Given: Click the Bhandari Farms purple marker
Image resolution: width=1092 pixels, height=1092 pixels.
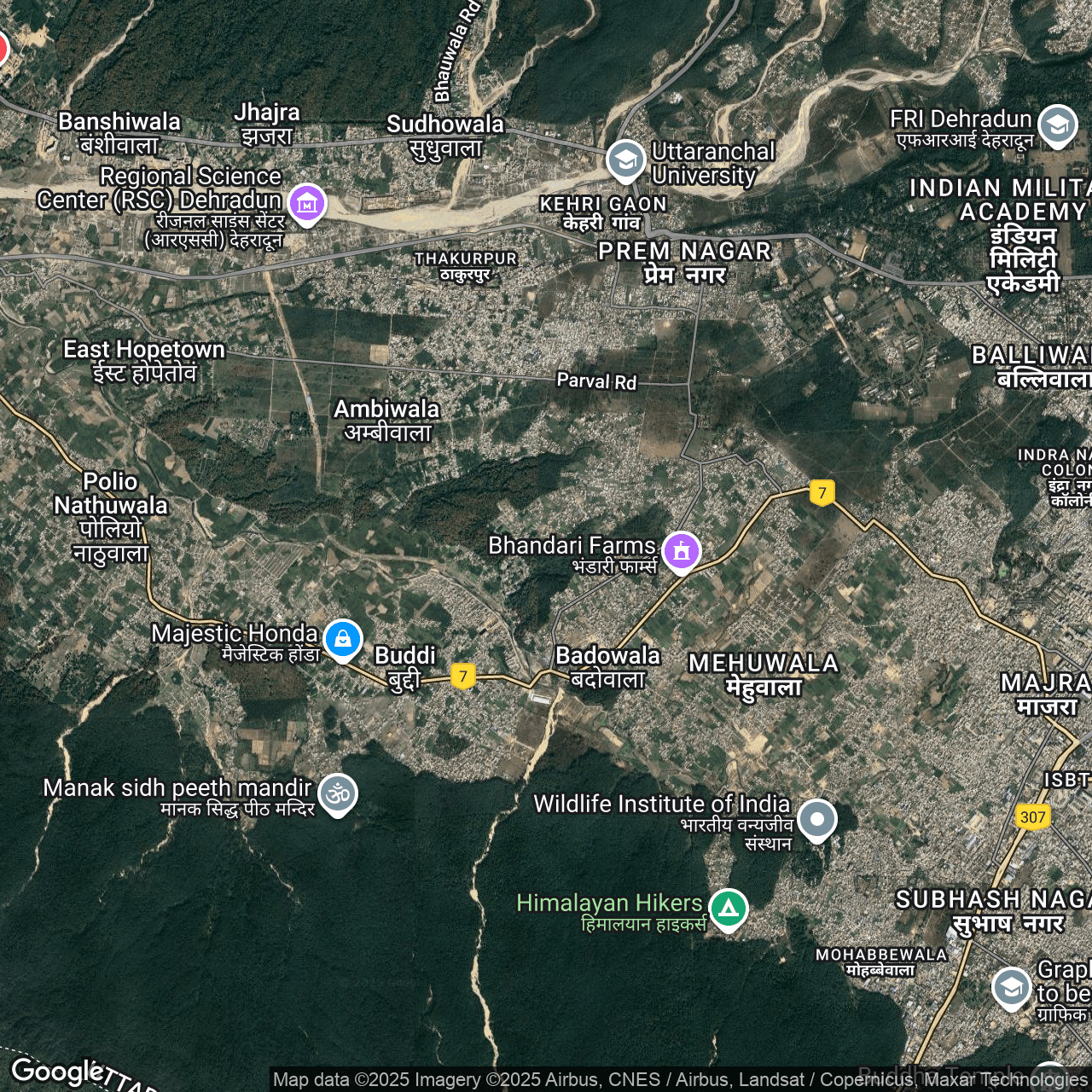Looking at the screenshot, I should coord(681,551).
